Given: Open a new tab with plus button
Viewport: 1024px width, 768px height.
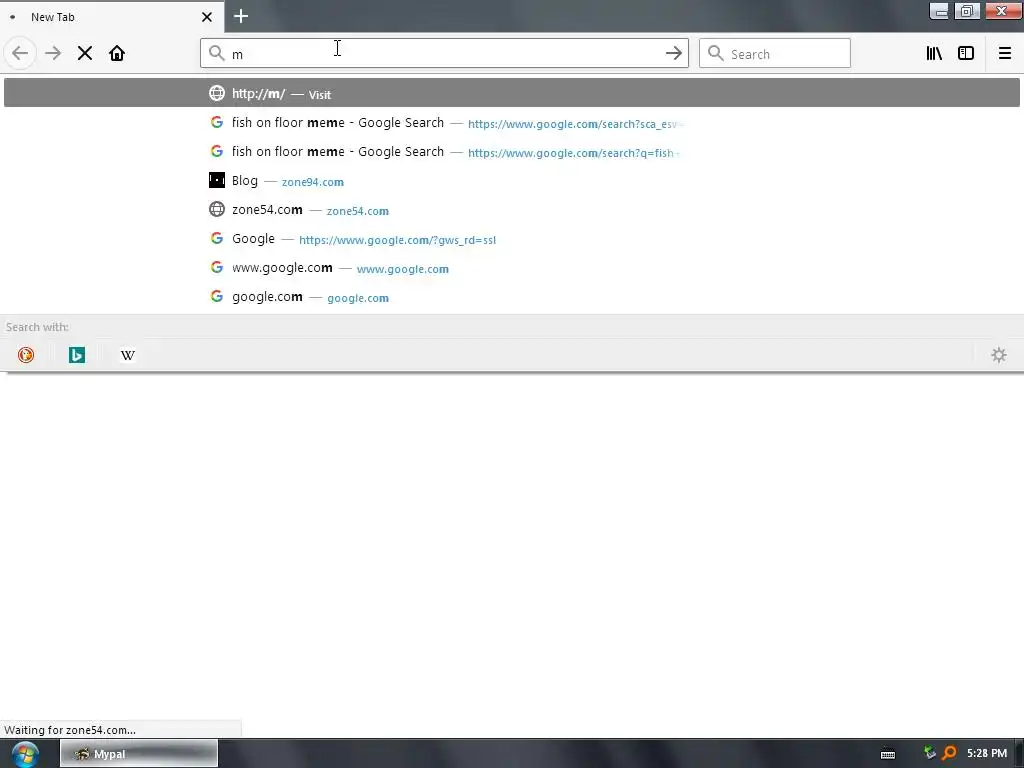Looking at the screenshot, I should [240, 16].
